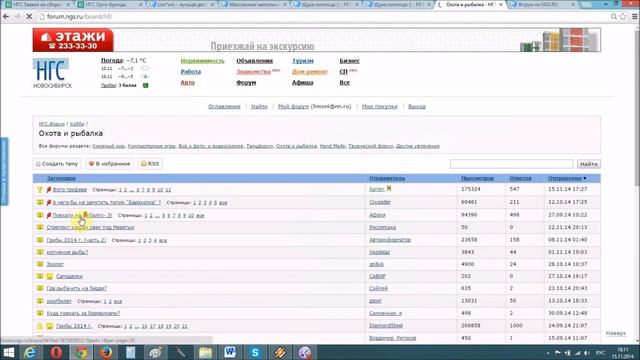Viewport: 640px width, 360px height.
Task: Open the Знакомства link
Action: point(253,71)
